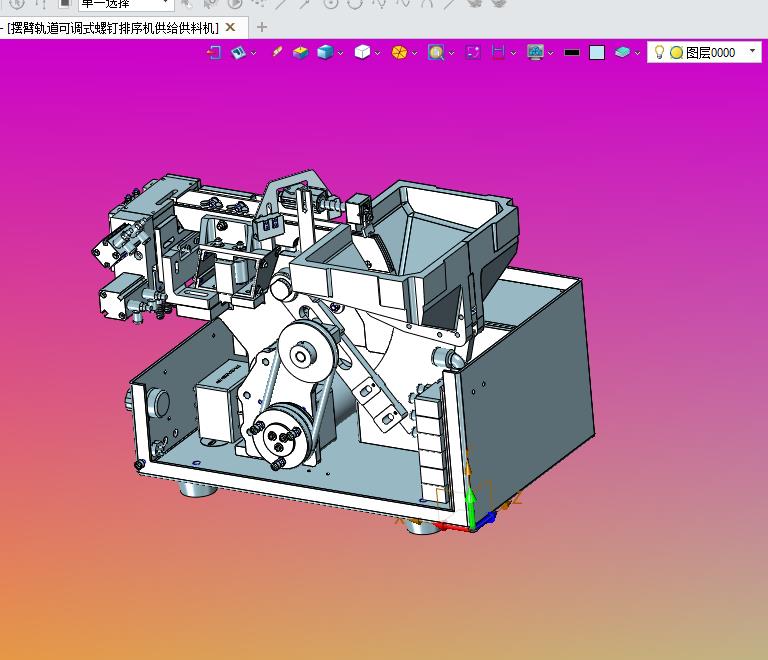Select the large lower pulley wheel on the model

tap(282, 437)
